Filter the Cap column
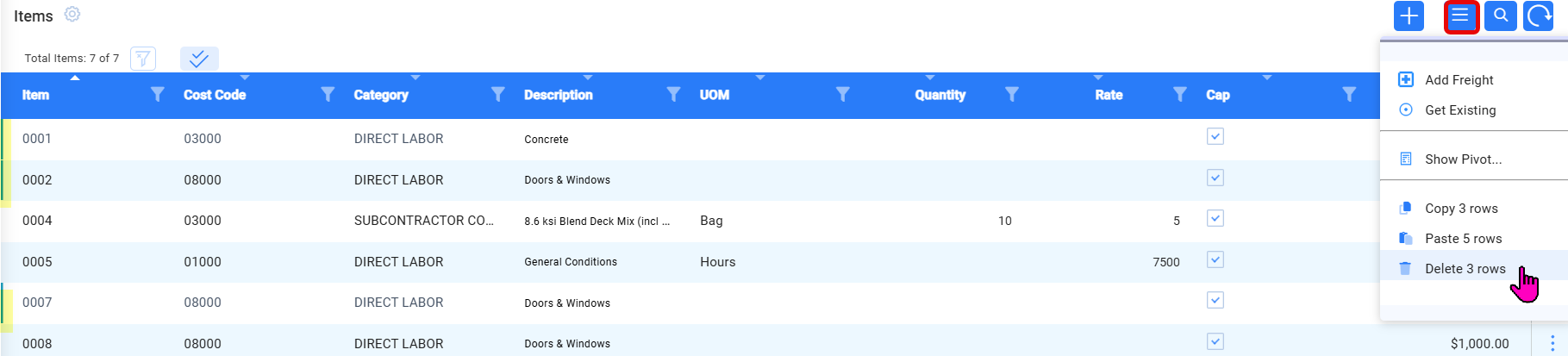 tap(1349, 94)
